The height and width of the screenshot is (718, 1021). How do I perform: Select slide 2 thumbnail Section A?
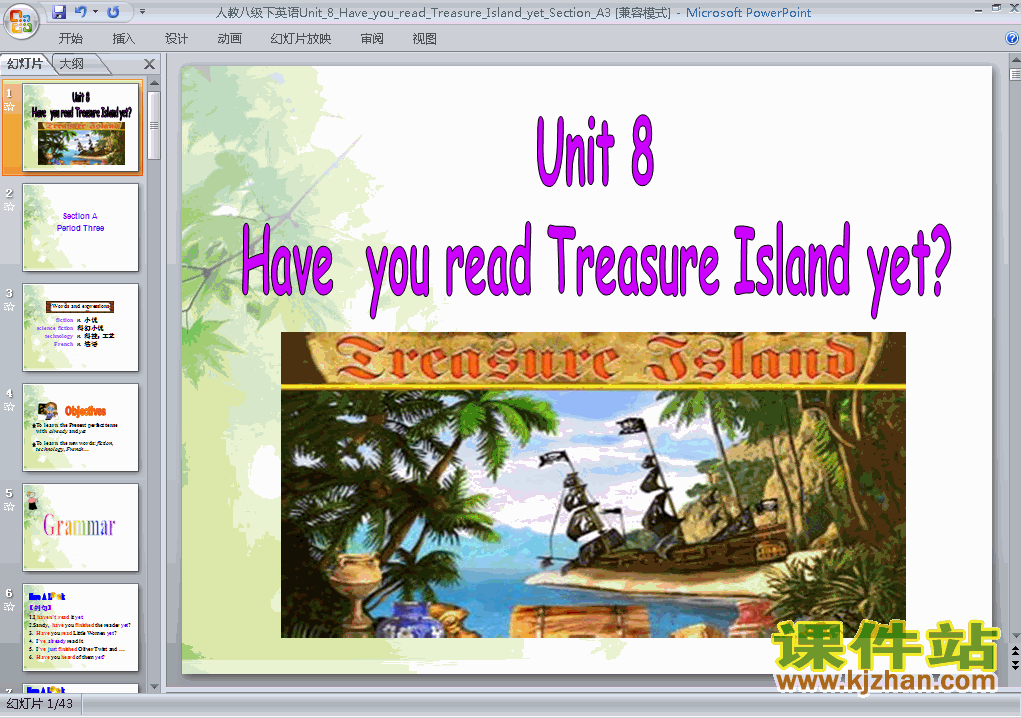(x=81, y=227)
